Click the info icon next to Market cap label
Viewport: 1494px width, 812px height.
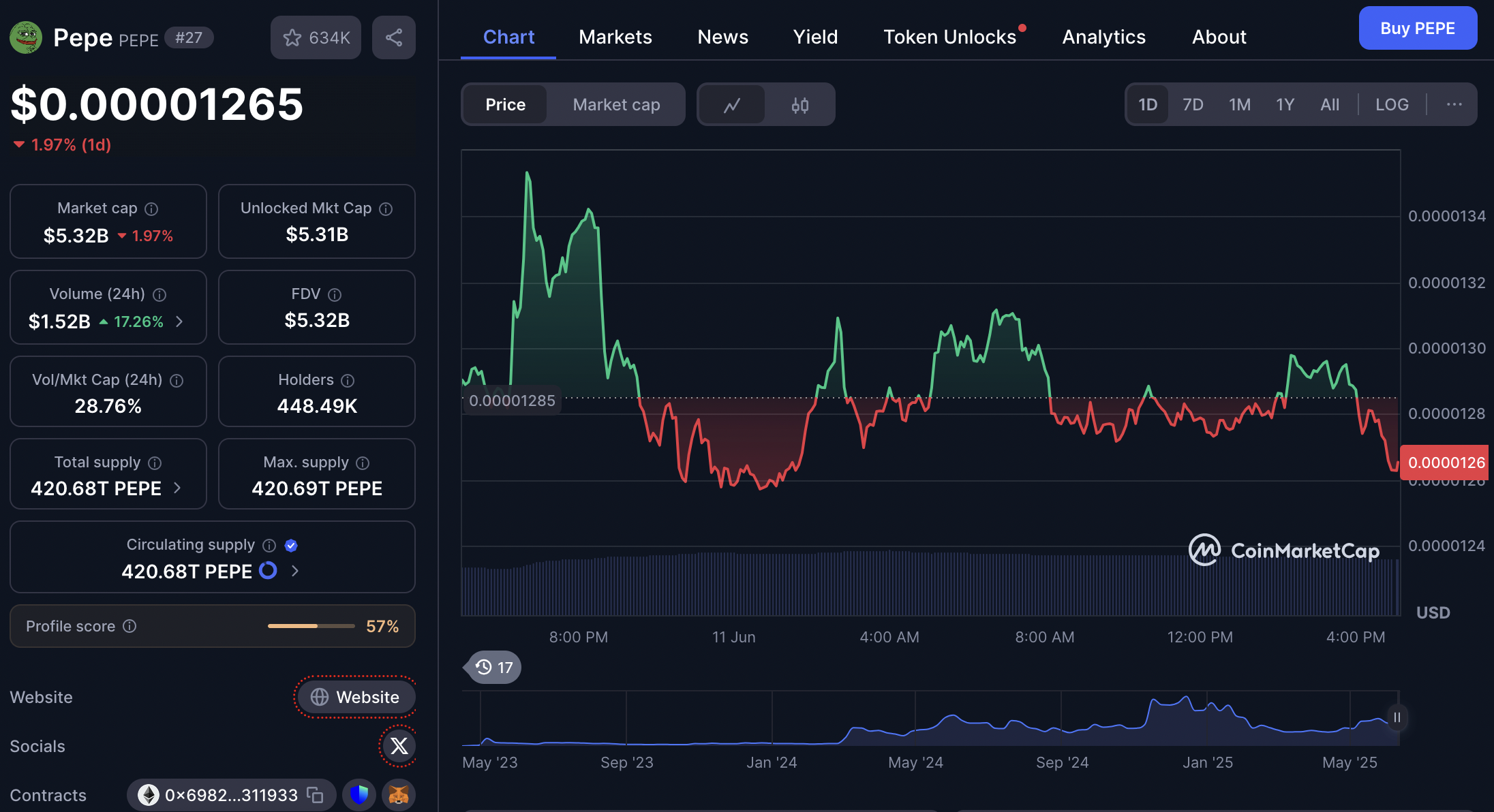[151, 209]
